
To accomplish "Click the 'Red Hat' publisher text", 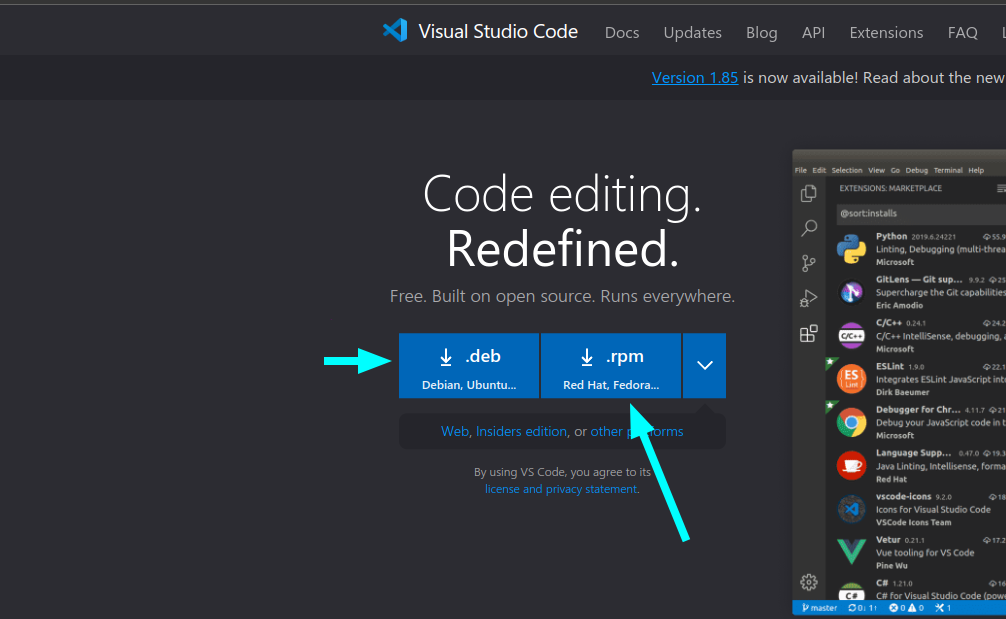I will point(891,479).
